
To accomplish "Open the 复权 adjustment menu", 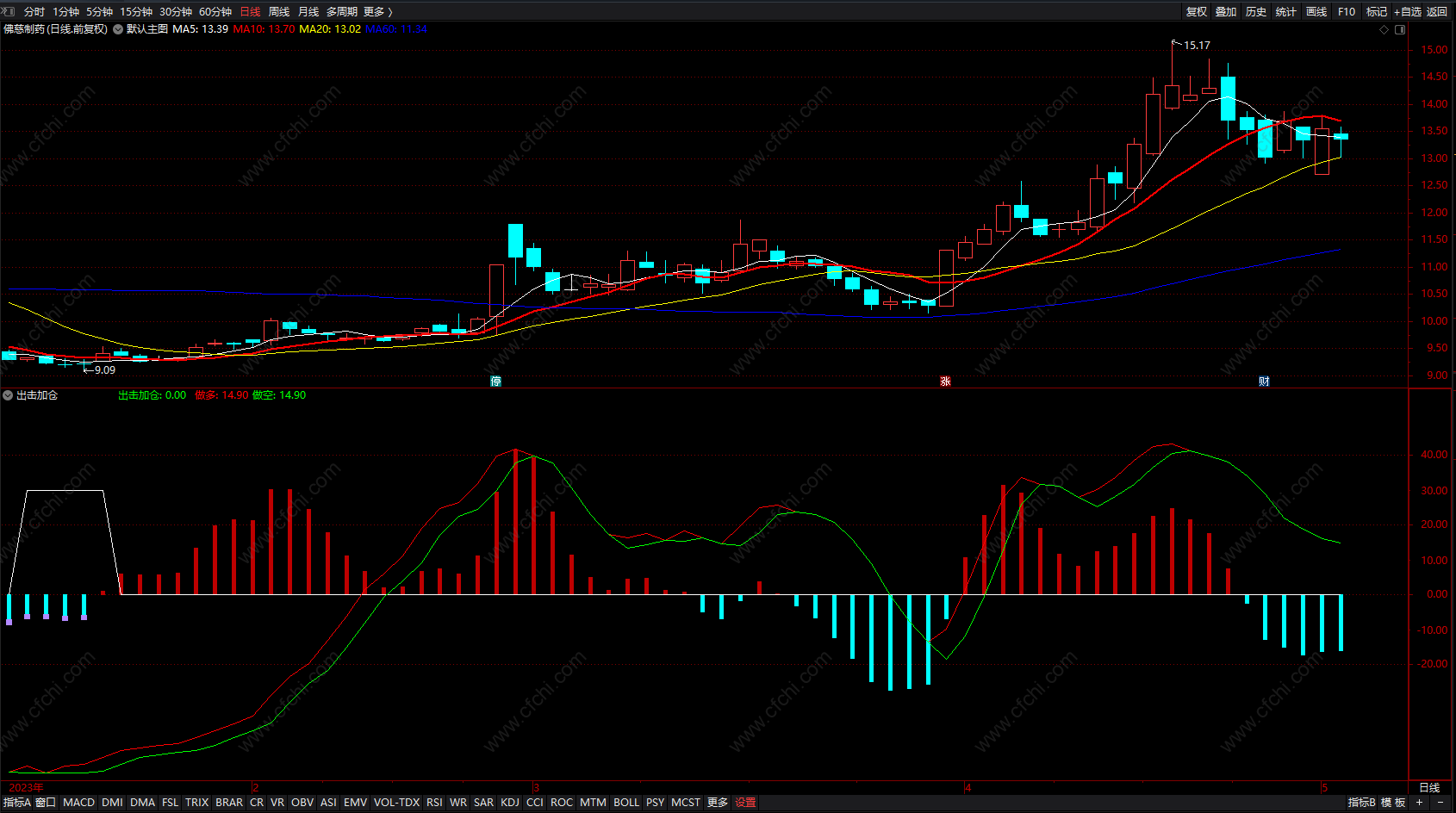I will point(1197,12).
